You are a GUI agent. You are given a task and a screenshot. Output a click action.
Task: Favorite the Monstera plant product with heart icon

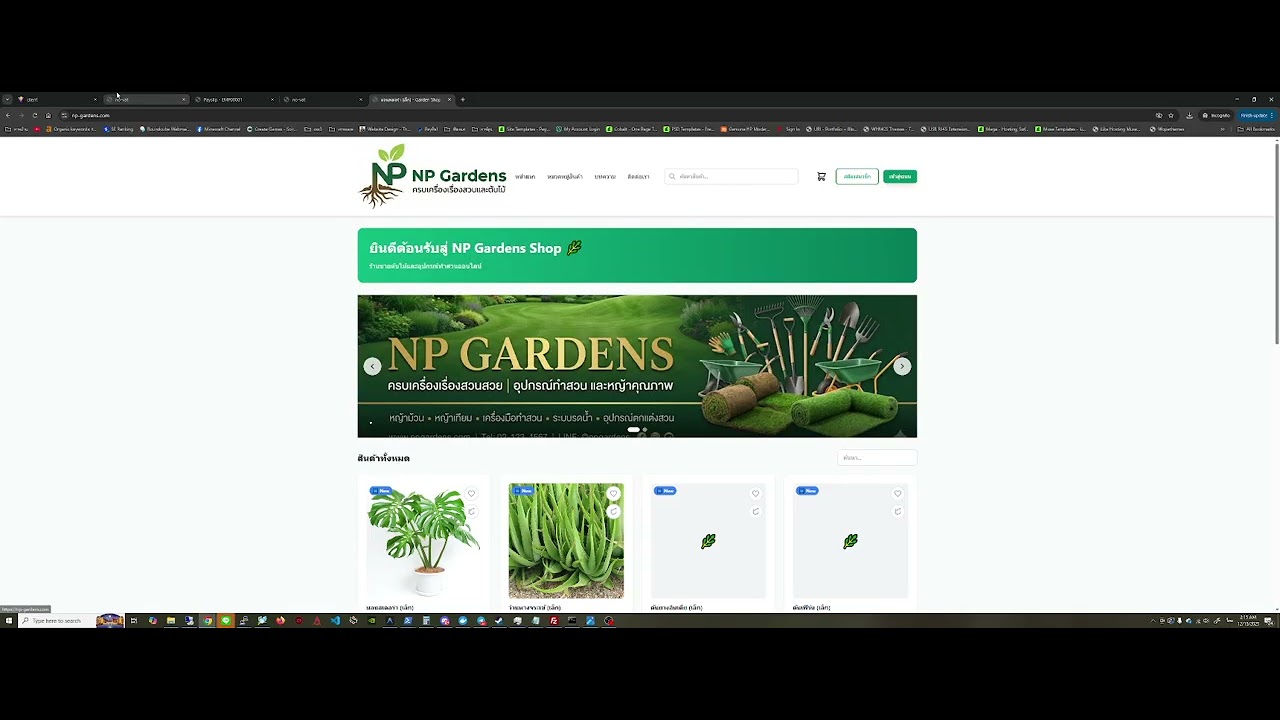[472, 493]
